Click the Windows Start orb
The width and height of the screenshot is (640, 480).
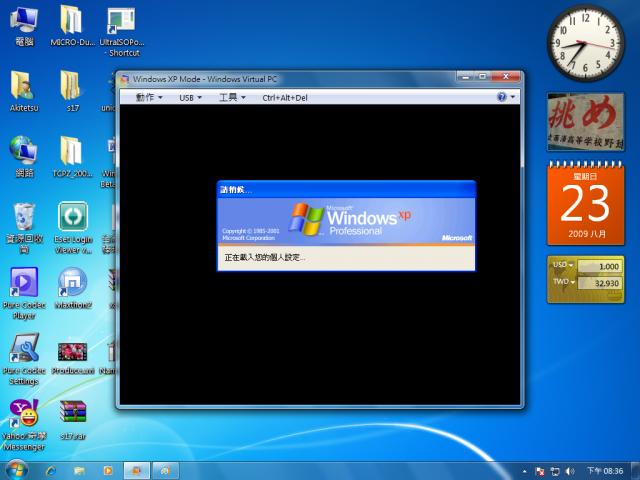tap(16, 470)
